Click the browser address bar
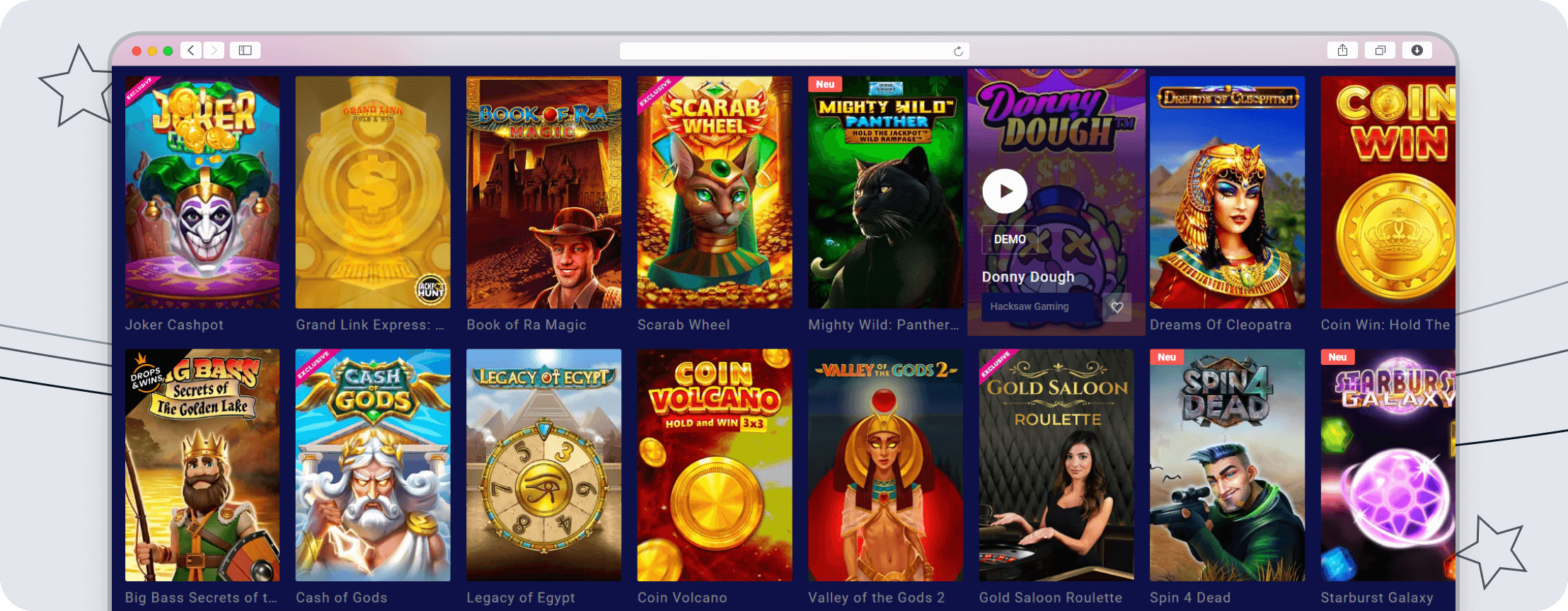 [794, 51]
